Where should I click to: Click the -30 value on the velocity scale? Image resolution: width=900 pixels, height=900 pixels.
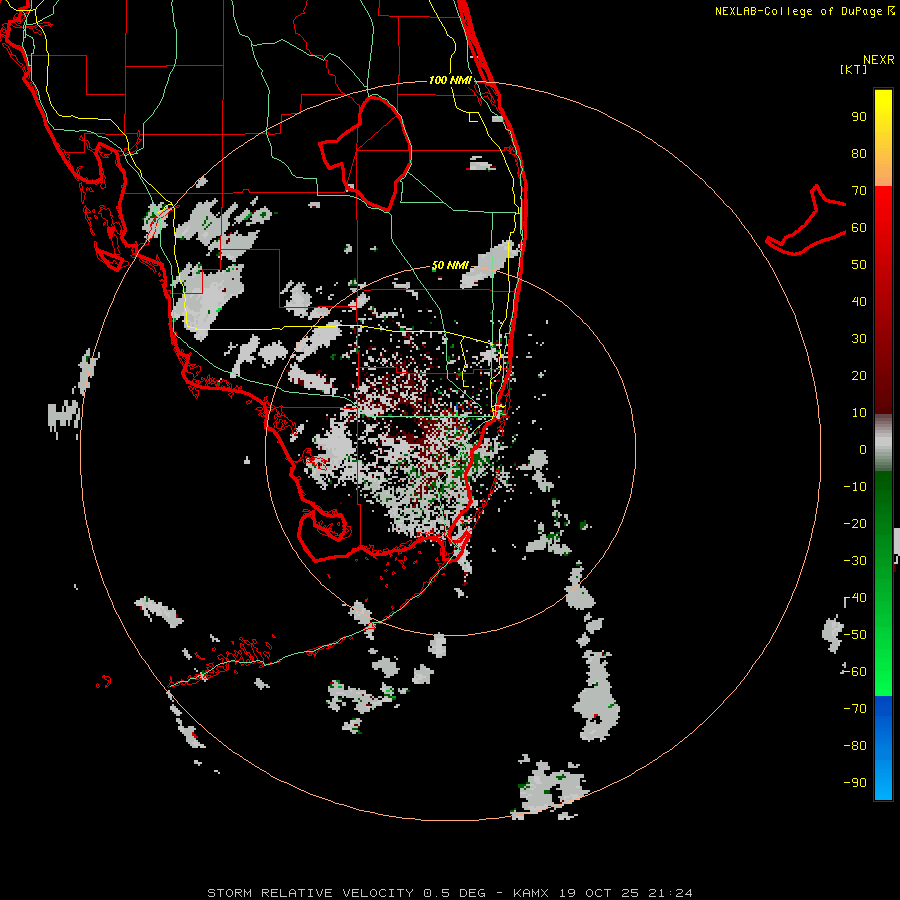855,561
